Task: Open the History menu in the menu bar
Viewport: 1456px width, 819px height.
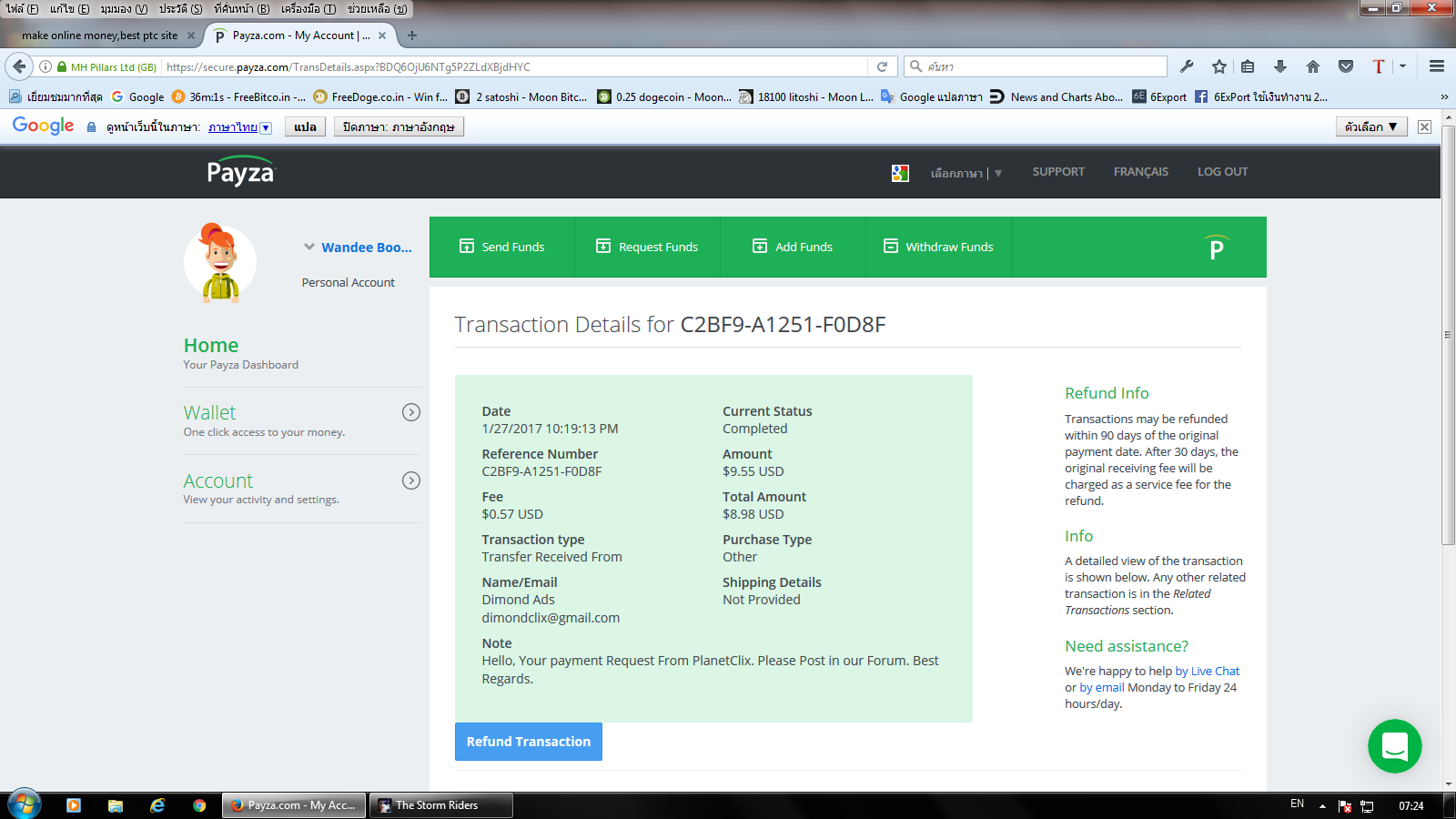Action: (x=180, y=8)
